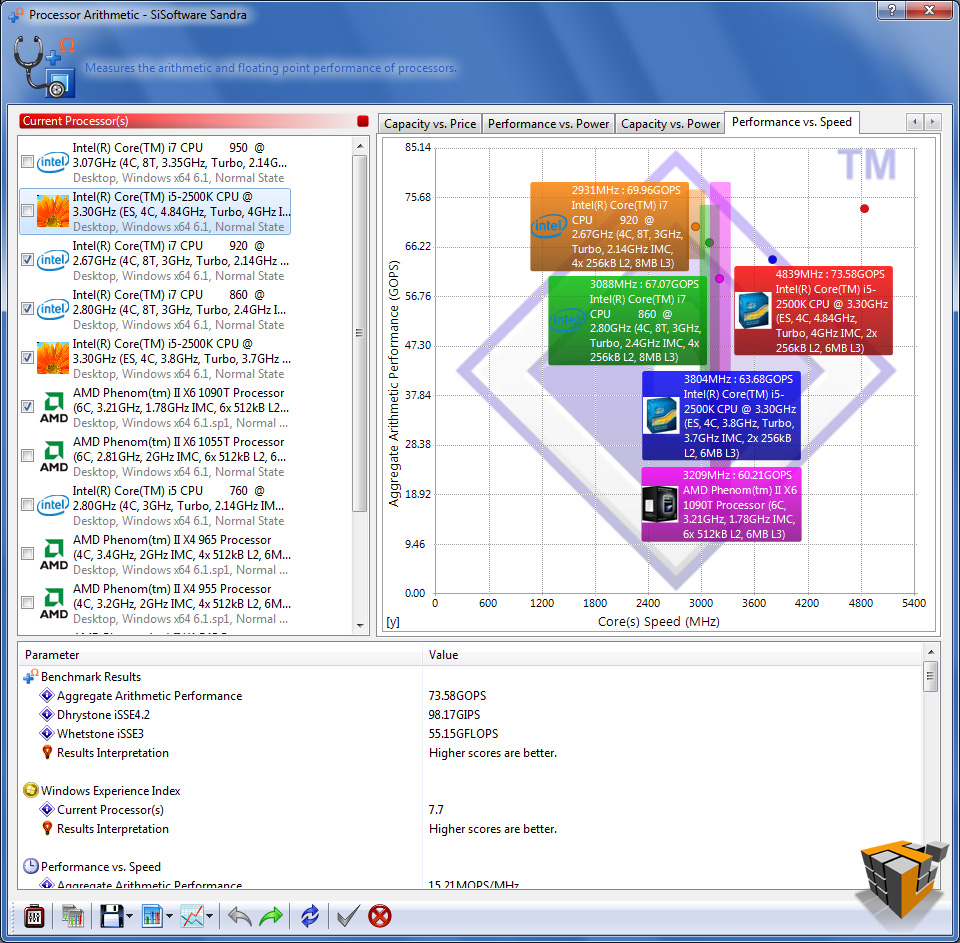960x943 pixels.
Task: Select the AMD Phenom II X4 955 Processor row
Action: pyautogui.click(x=156, y=603)
